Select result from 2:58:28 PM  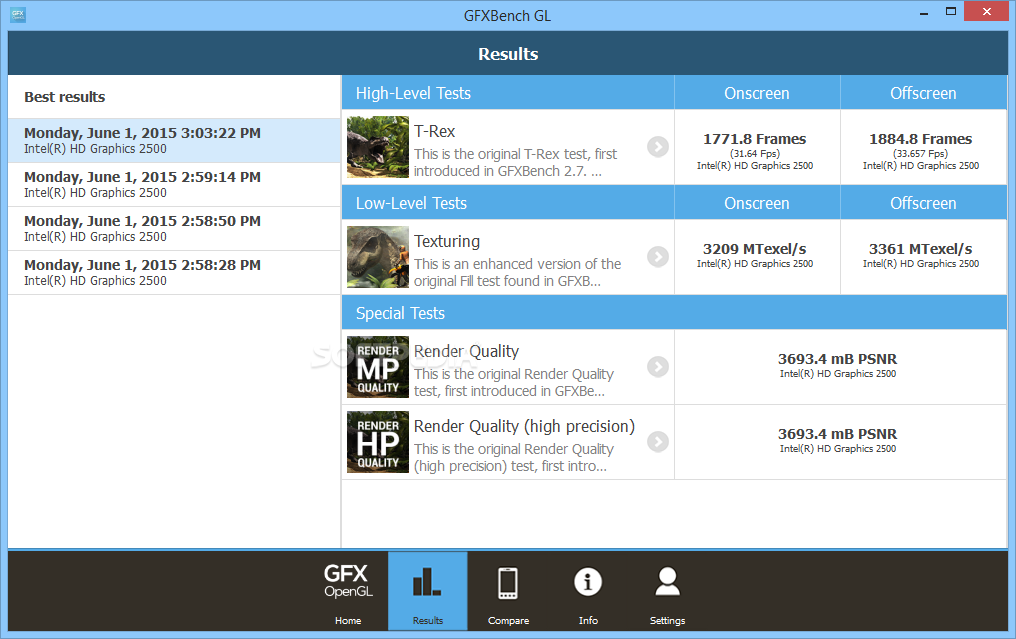tap(174, 273)
